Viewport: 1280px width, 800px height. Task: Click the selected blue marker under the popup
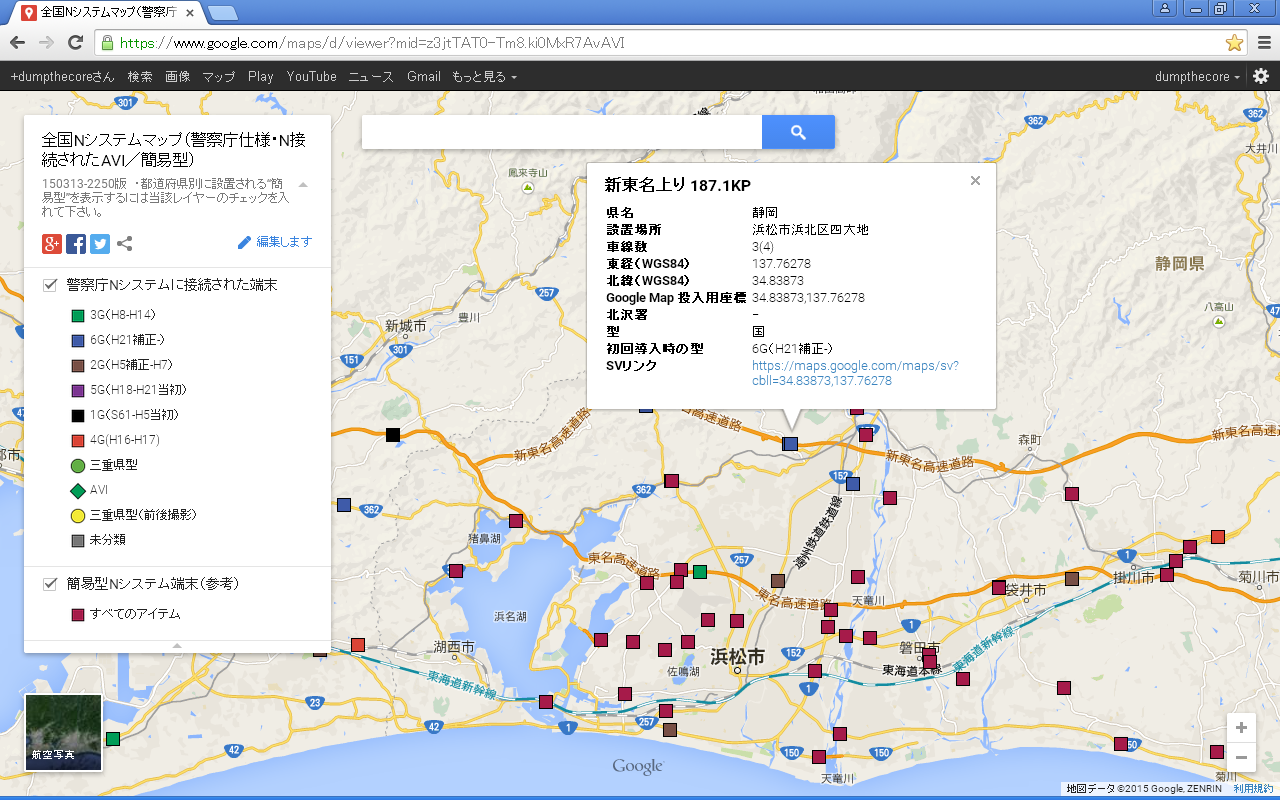click(790, 443)
